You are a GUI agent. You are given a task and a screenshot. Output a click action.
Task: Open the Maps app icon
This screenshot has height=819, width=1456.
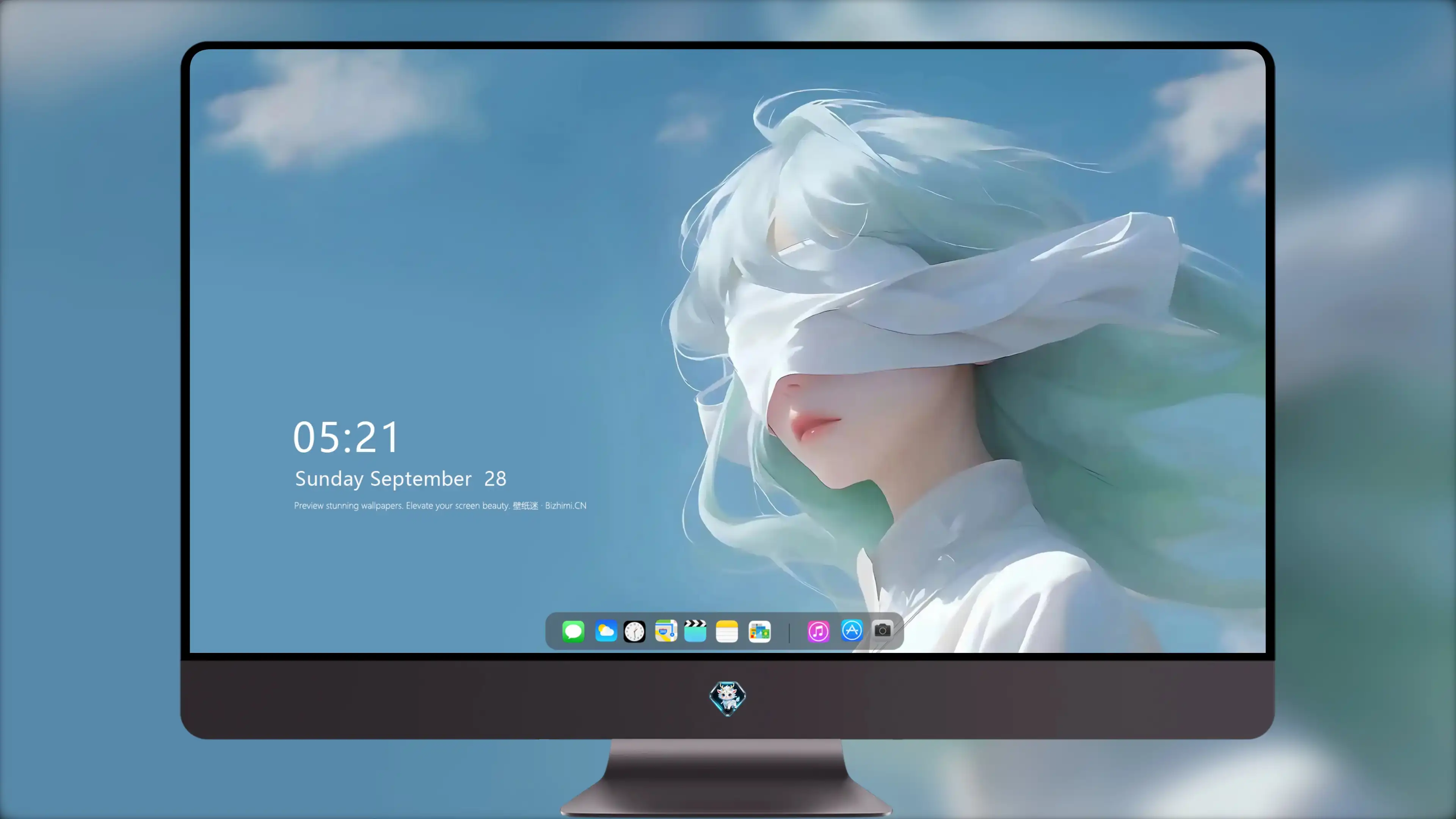tap(666, 631)
